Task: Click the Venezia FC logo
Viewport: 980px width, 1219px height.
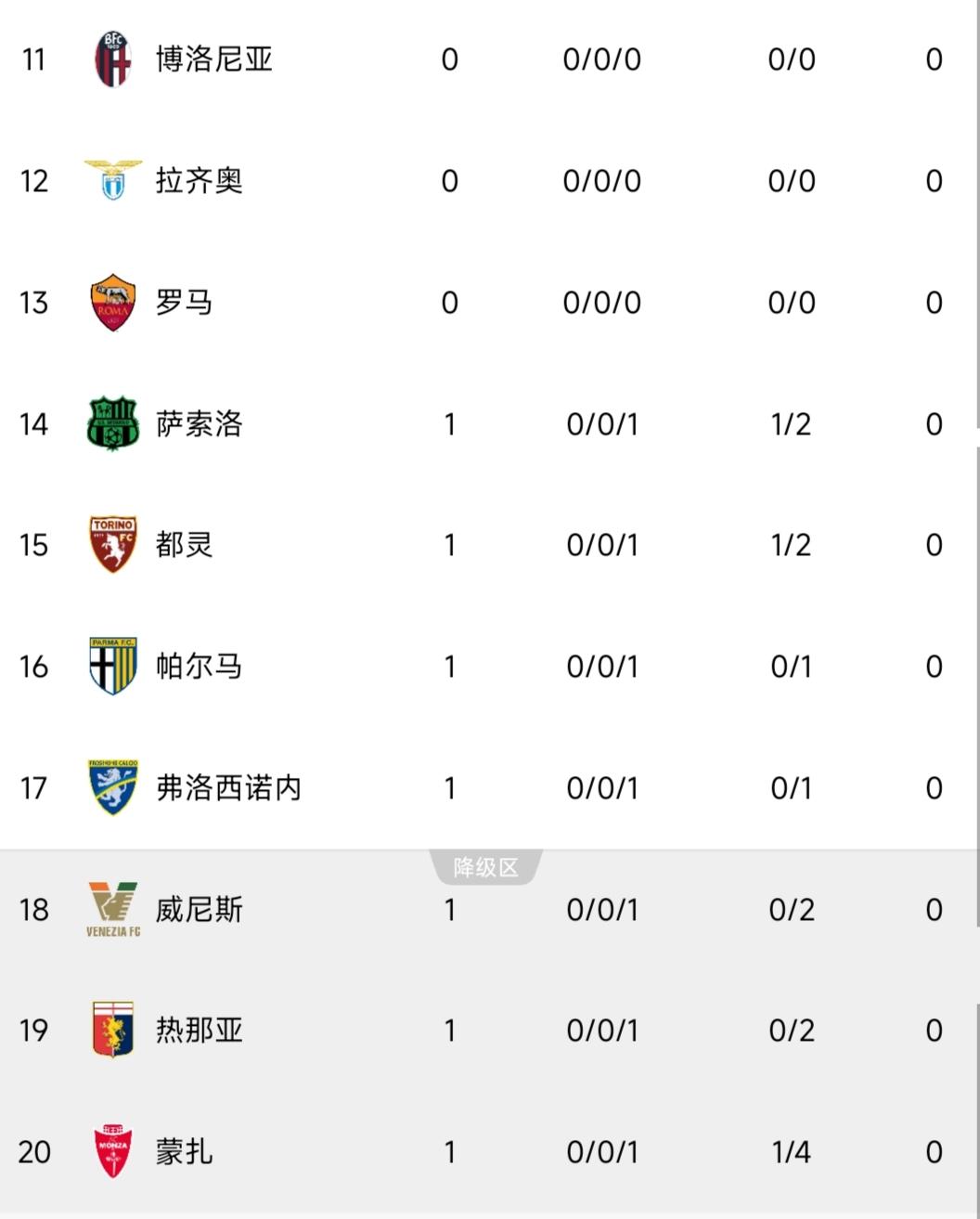Action: pyautogui.click(x=113, y=909)
